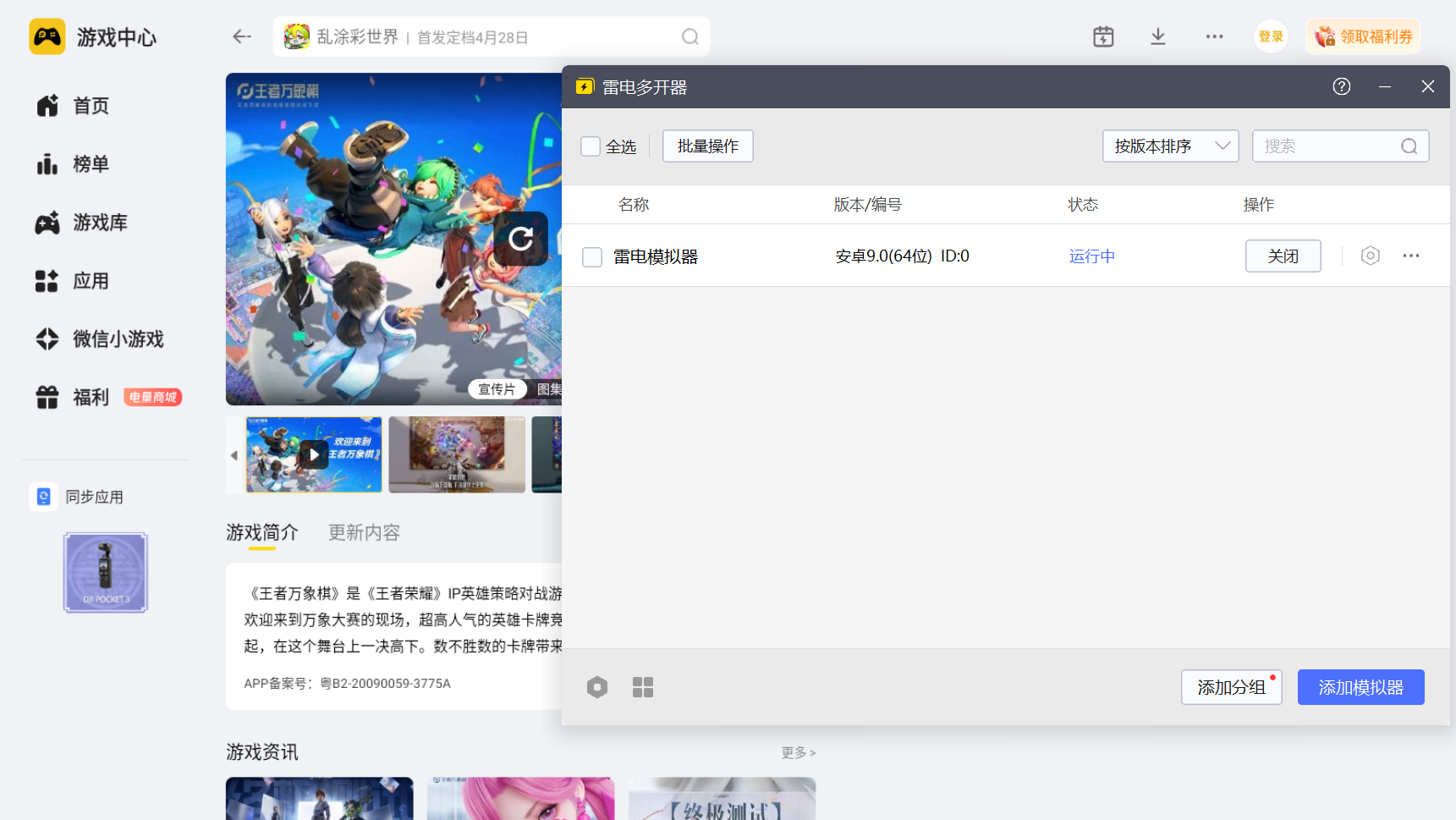Open settings gear for 雷电模拟器 row

coord(1370,256)
